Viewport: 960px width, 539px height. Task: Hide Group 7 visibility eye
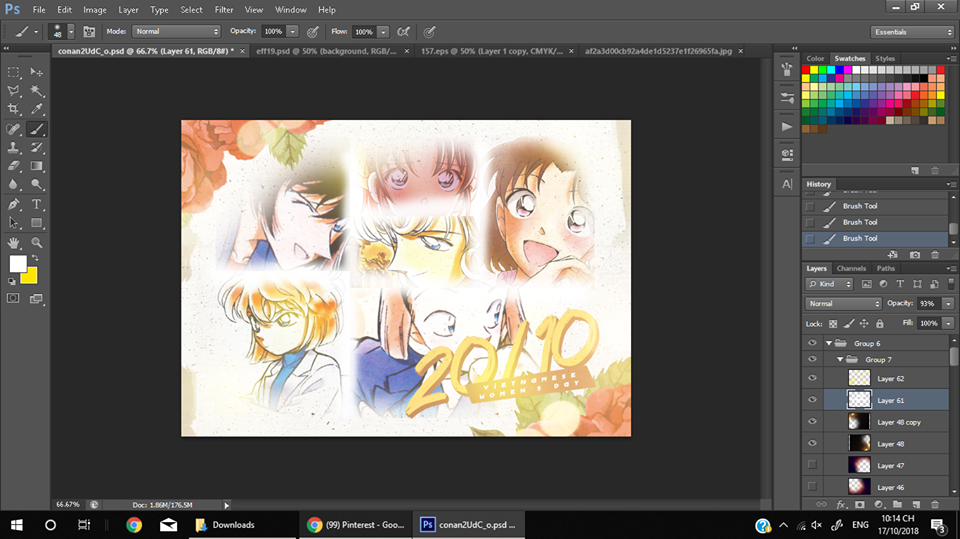[812, 360]
